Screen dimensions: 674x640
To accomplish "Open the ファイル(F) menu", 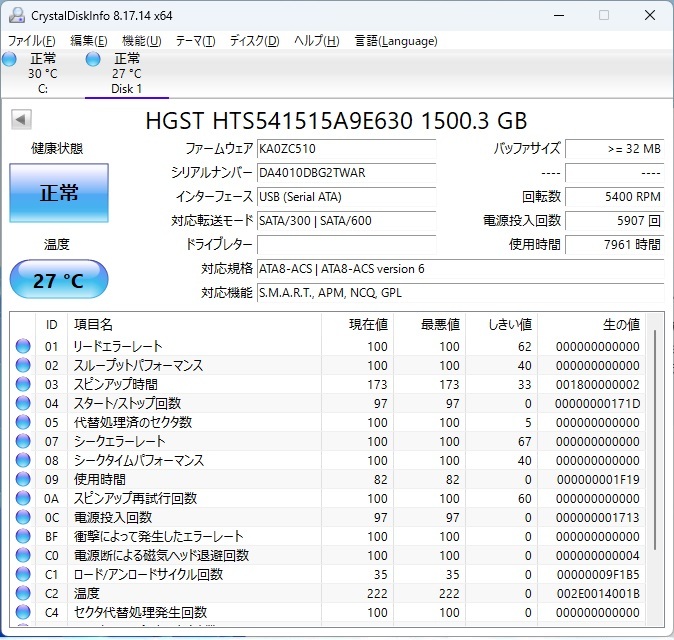I will [x=32, y=41].
